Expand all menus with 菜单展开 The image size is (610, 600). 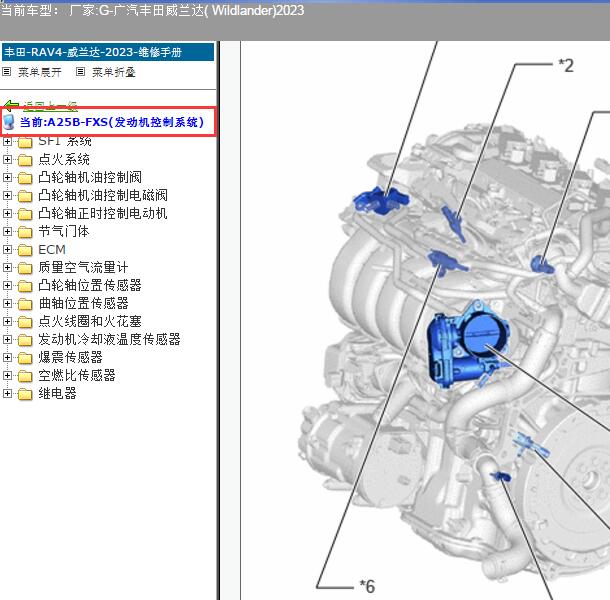[x=40, y=72]
